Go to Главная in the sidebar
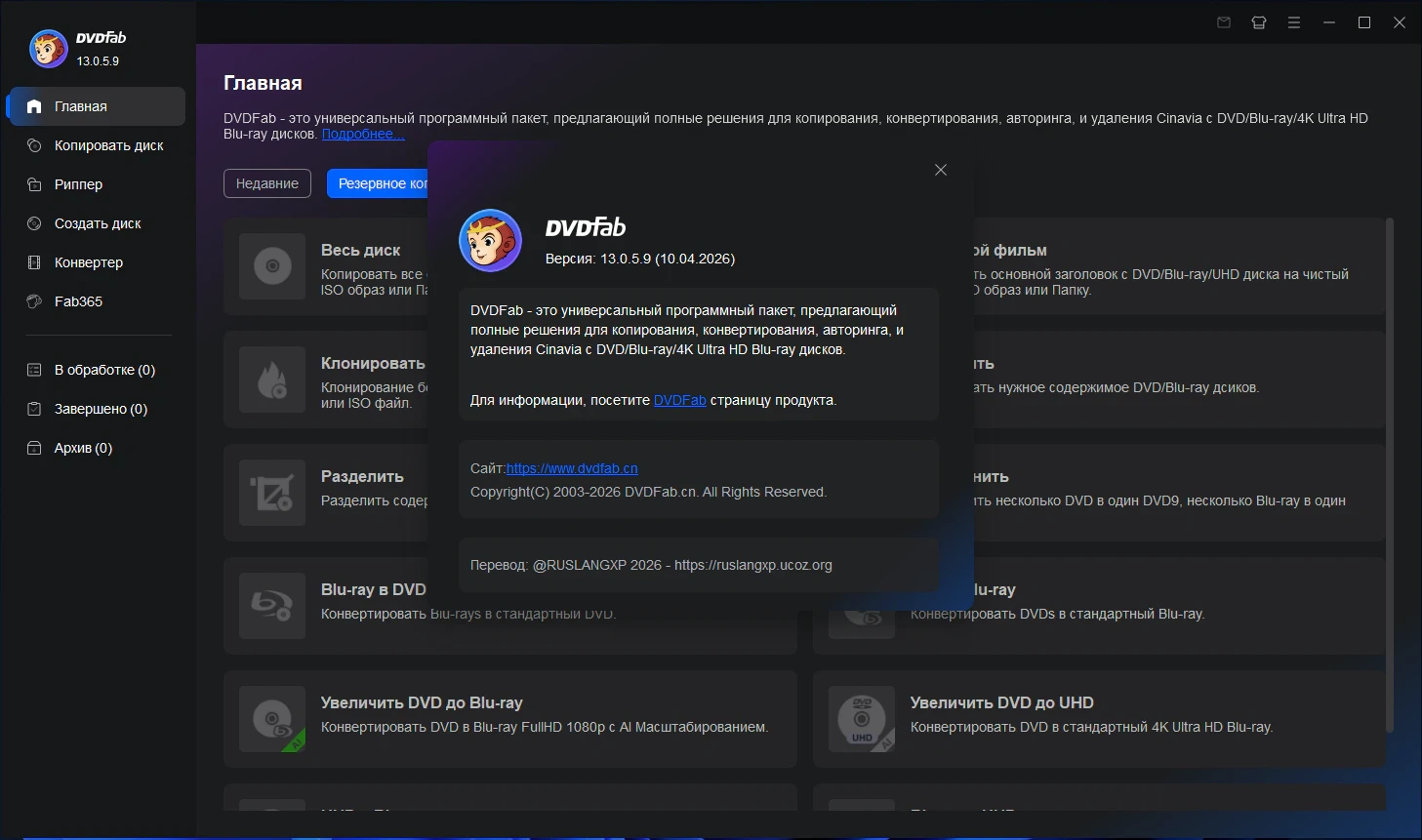 point(97,106)
